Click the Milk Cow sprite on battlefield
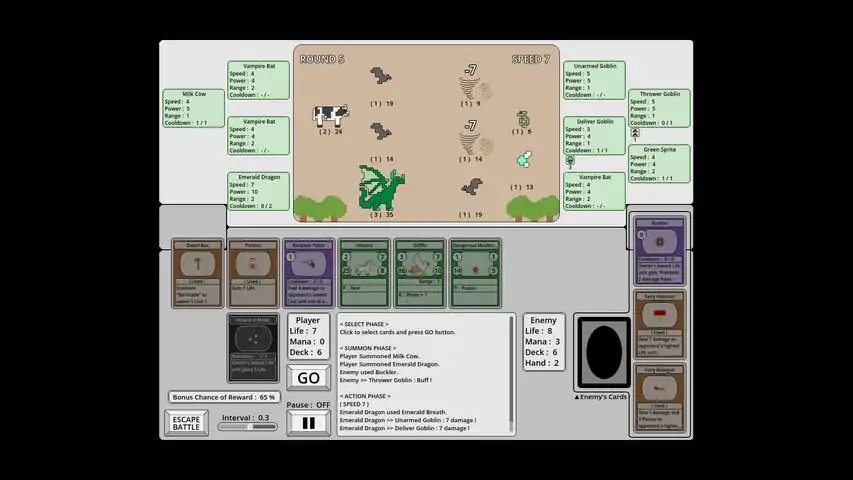This screenshot has width=853, height=480. (330, 115)
